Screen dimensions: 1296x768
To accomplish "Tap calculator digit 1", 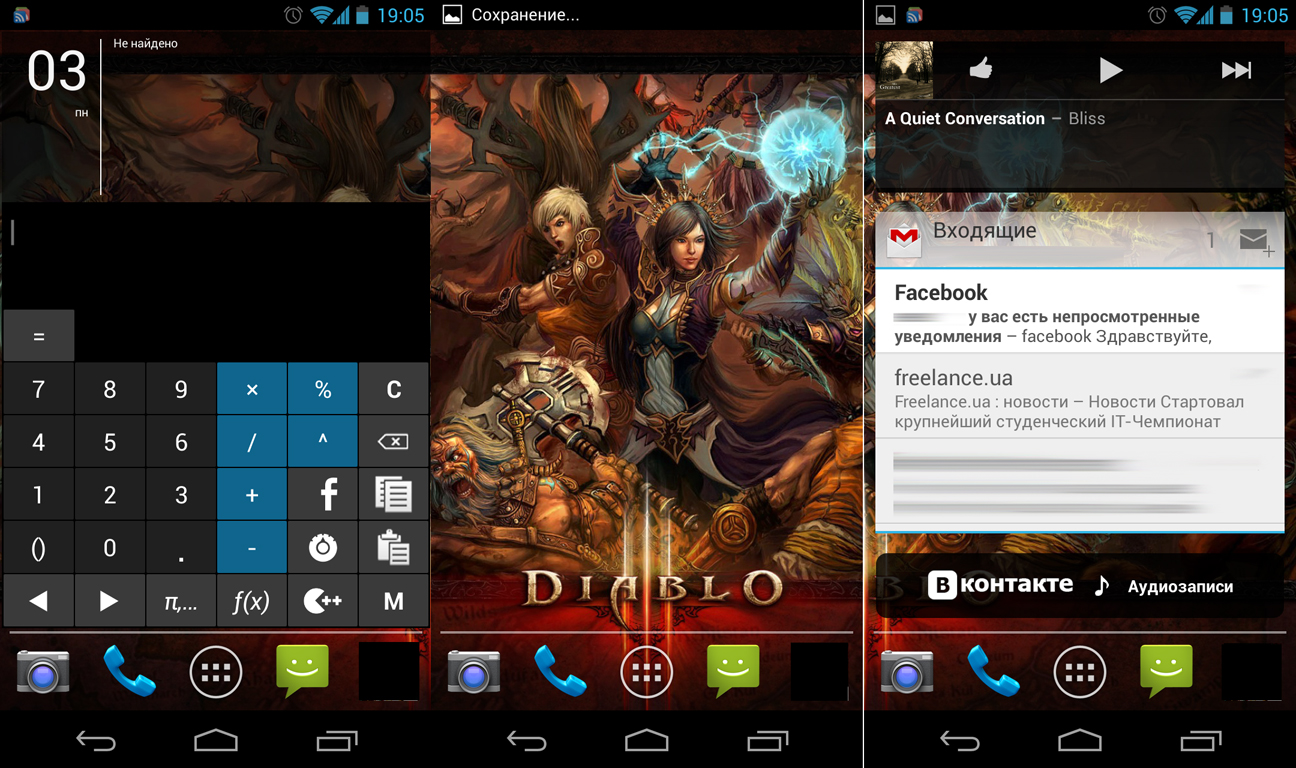I will pyautogui.click(x=38, y=494).
